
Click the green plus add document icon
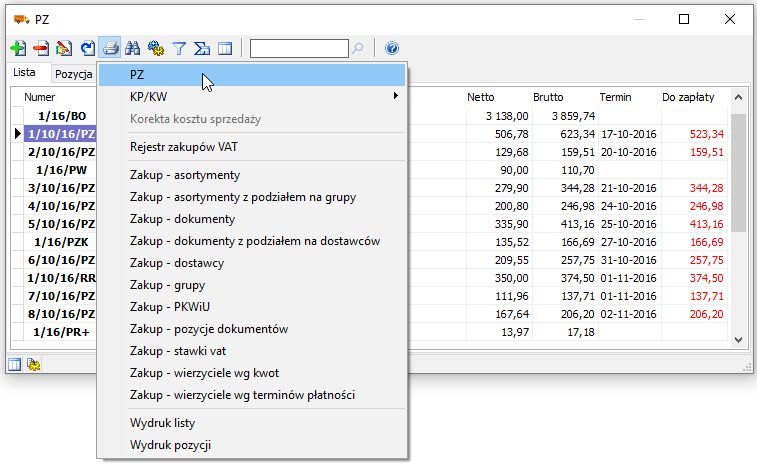click(18, 48)
